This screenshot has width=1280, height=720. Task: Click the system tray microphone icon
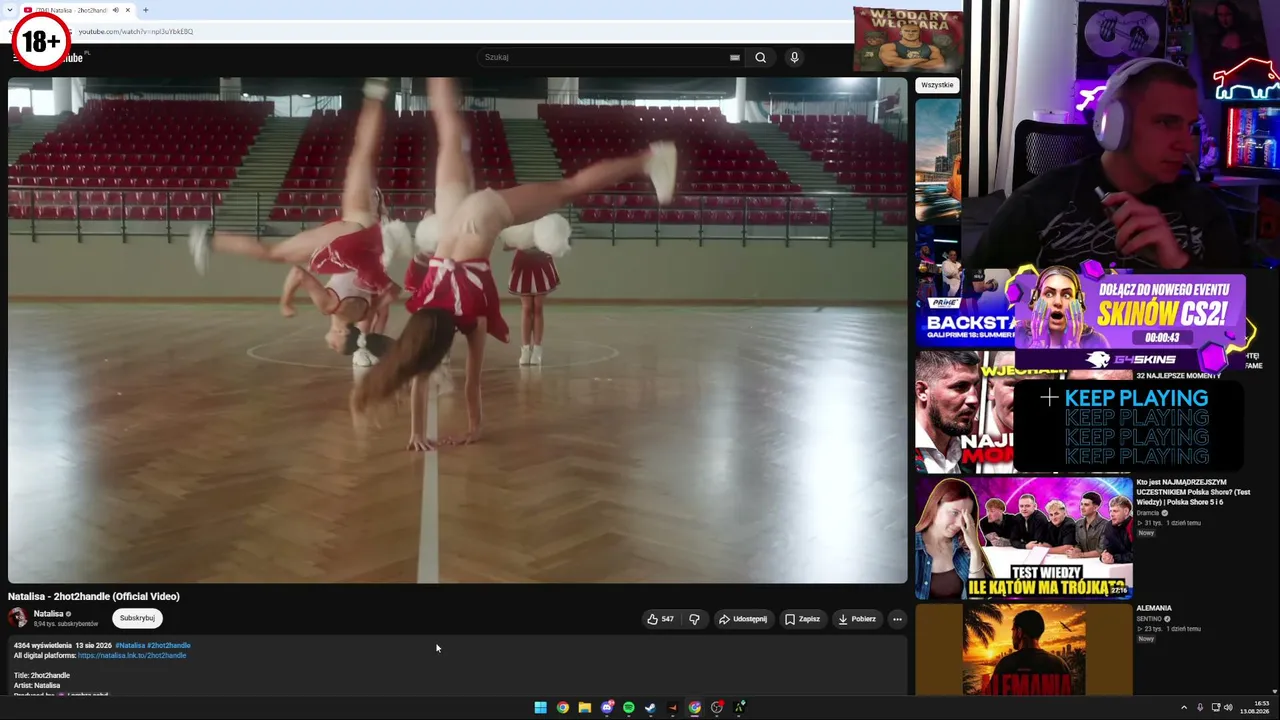pyautogui.click(x=1200, y=707)
